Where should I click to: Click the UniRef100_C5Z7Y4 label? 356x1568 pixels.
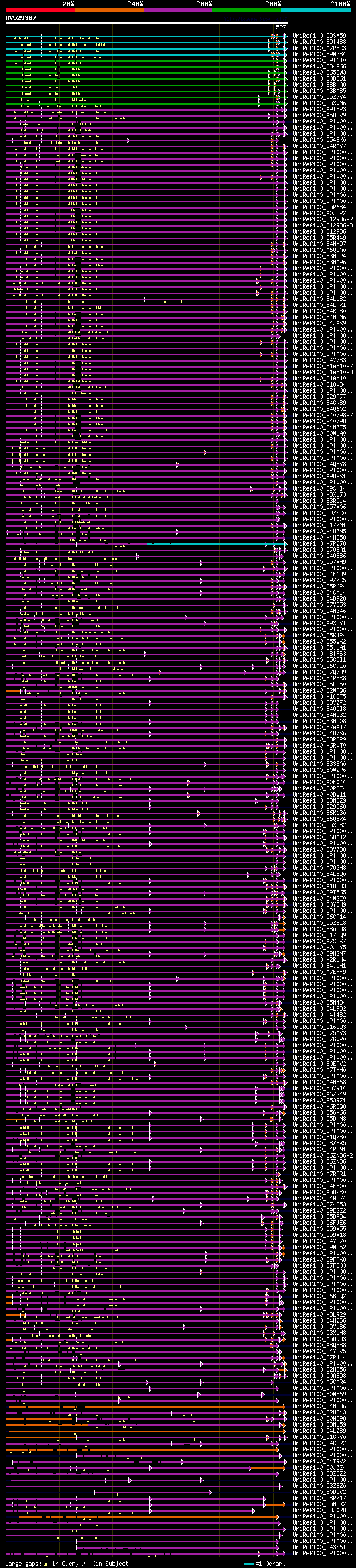[319, 97]
